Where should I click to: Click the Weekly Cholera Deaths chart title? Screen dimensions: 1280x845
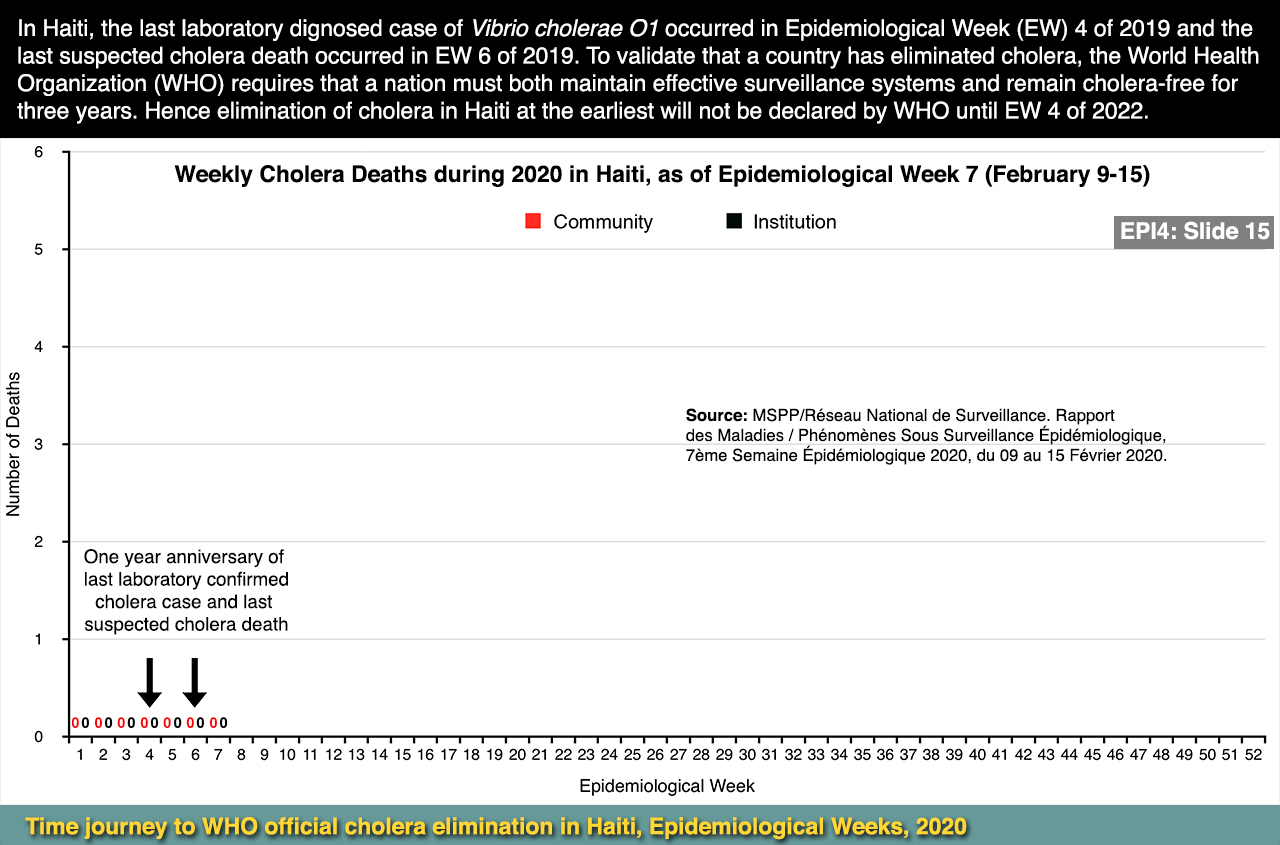[x=661, y=175]
